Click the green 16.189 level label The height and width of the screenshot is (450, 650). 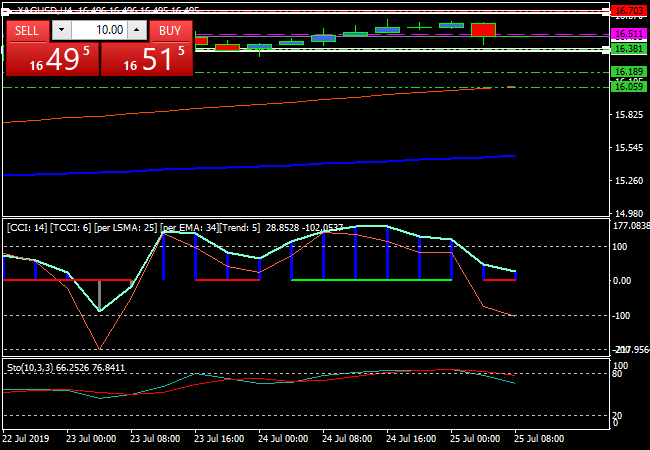[627, 72]
